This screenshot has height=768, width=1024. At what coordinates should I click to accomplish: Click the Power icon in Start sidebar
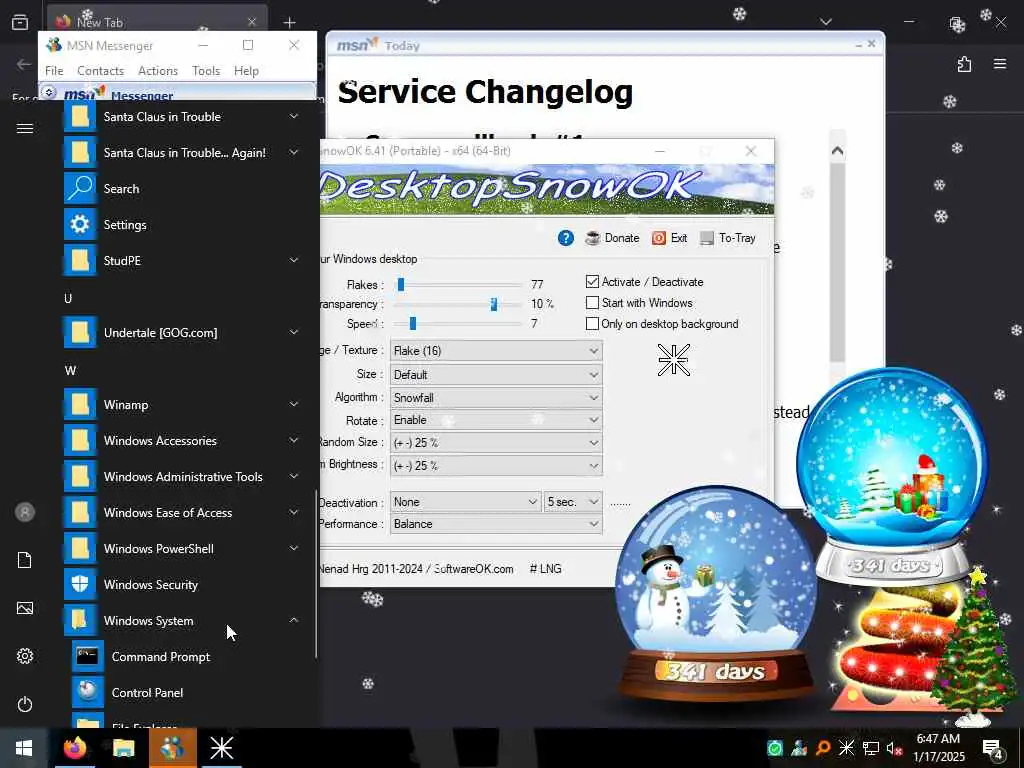(25, 704)
